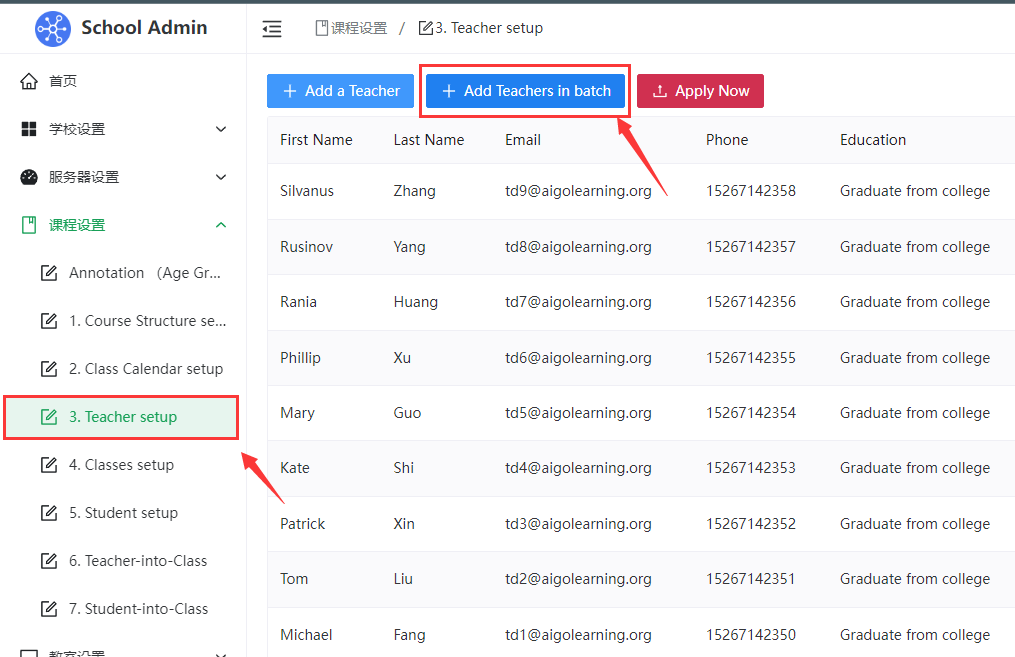This screenshot has height=657, width=1015.
Task: Click the grid icon for 学校设置
Action: [29, 129]
